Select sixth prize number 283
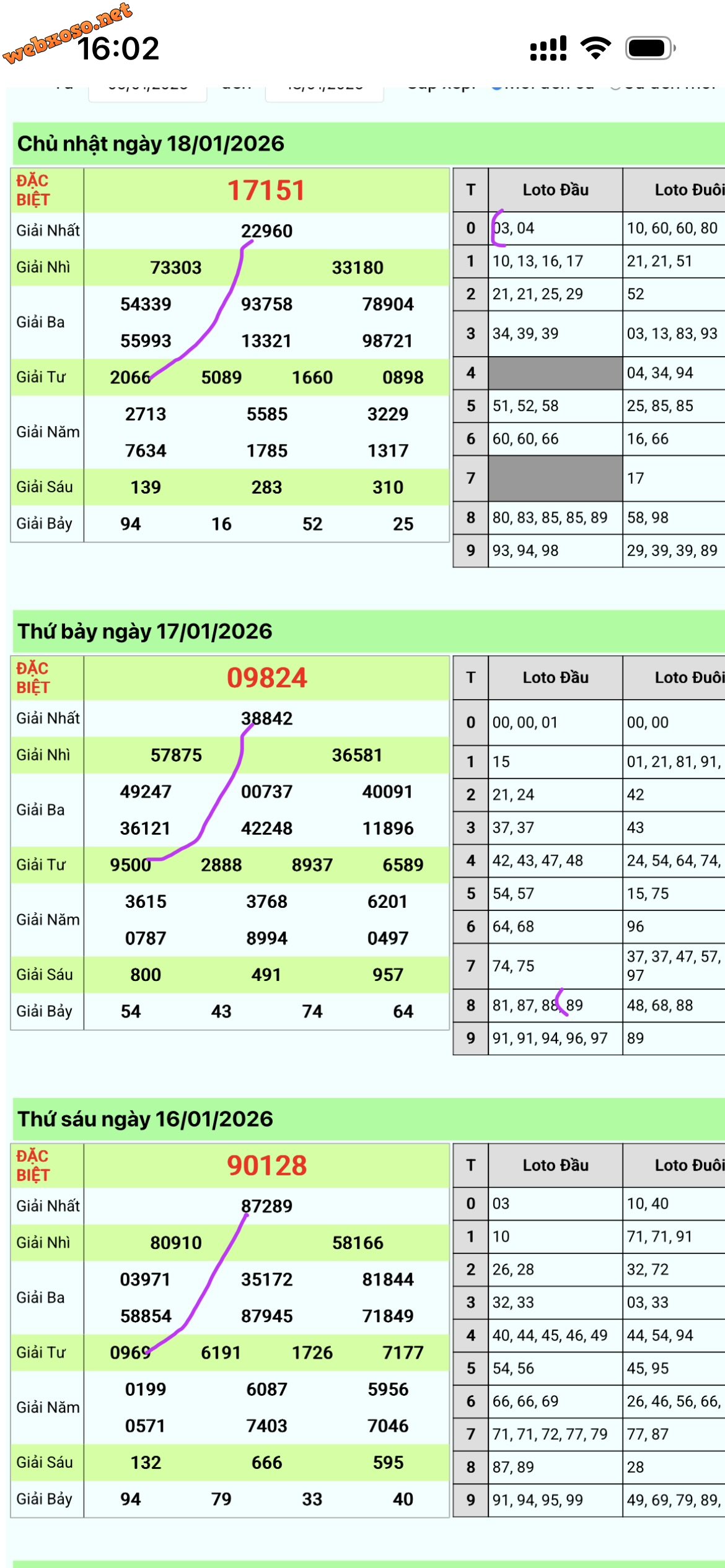725x1568 pixels. point(266,487)
